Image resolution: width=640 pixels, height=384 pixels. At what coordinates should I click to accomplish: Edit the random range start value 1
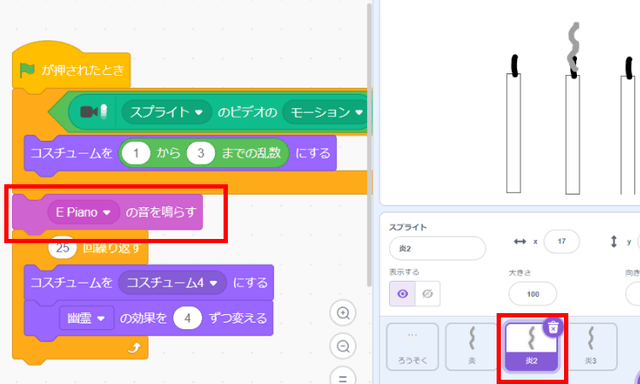tap(136, 153)
